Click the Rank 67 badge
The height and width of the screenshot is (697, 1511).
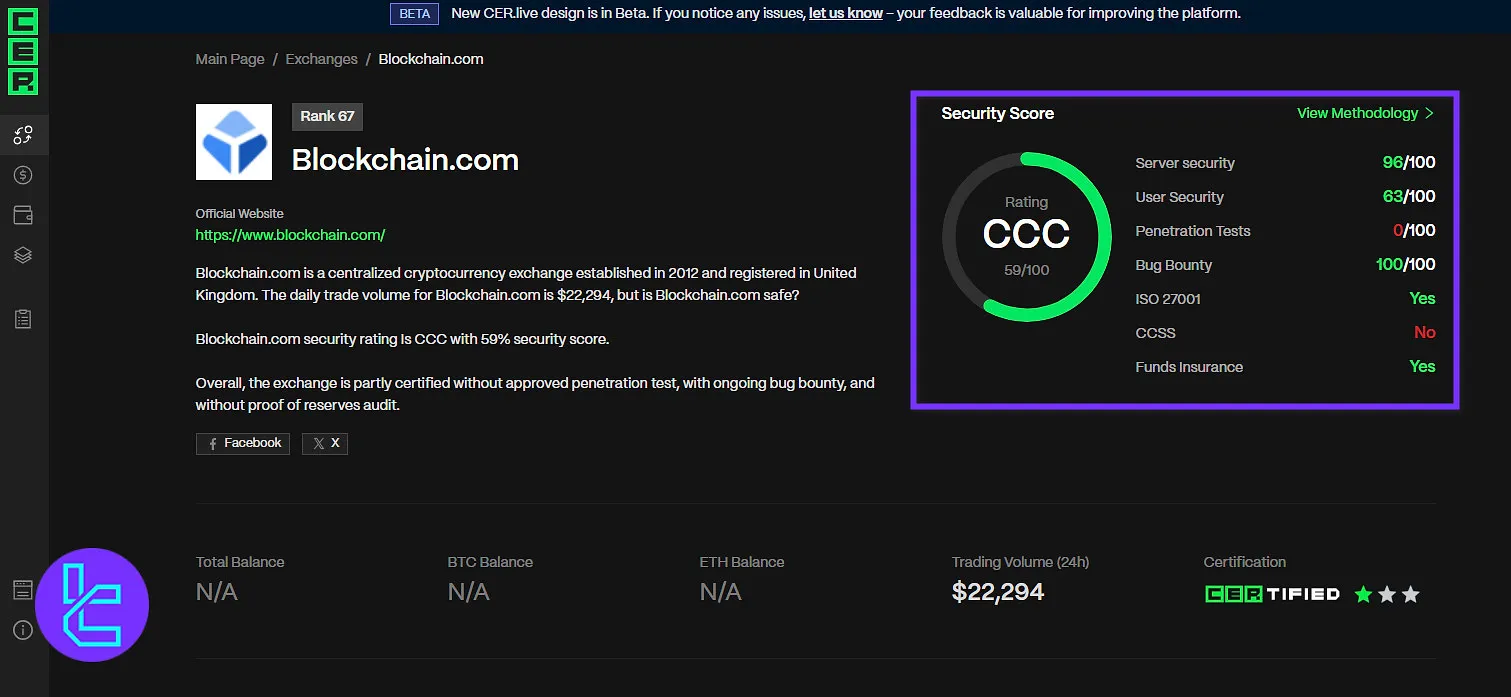pyautogui.click(x=327, y=116)
